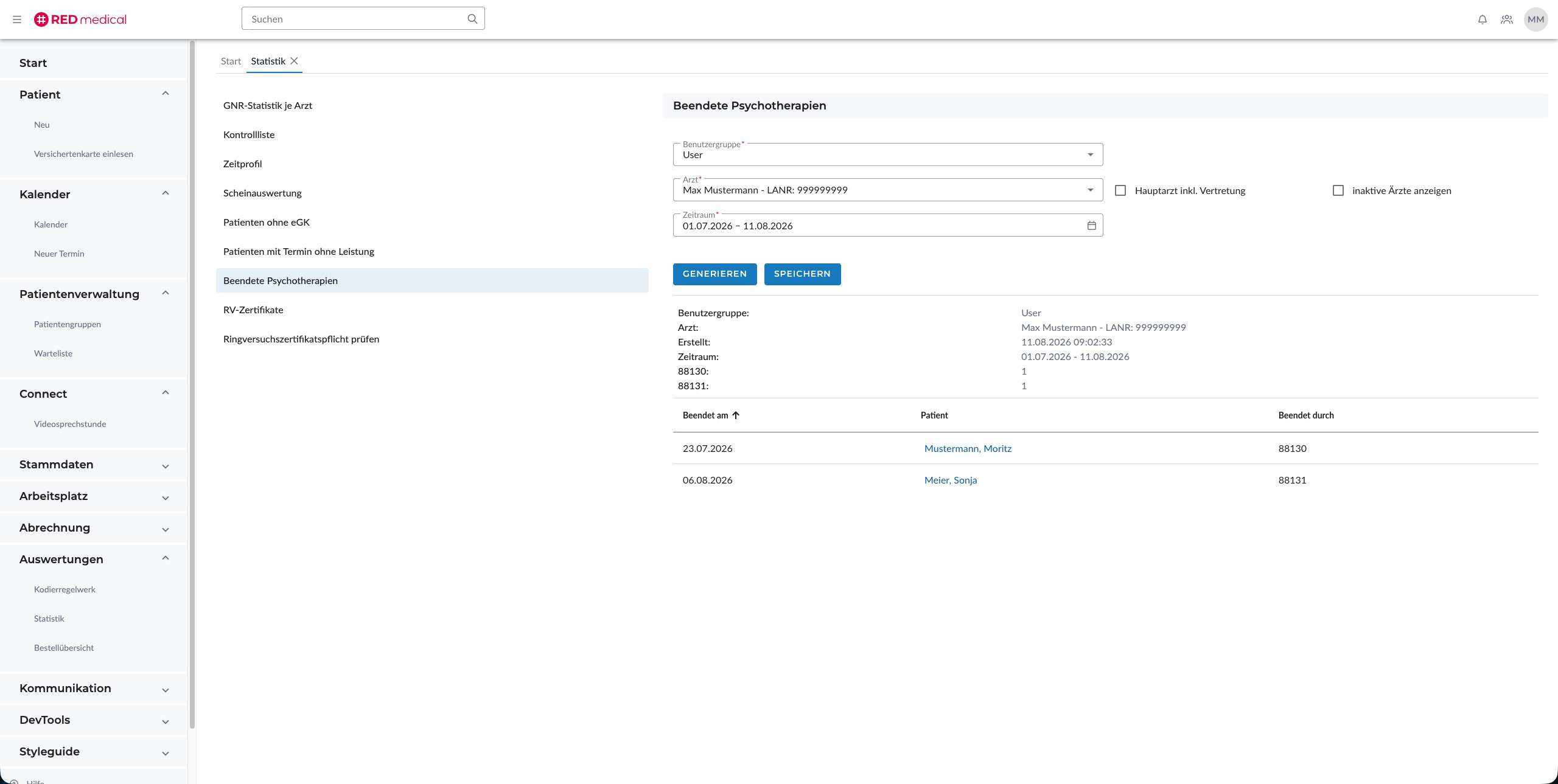
Task: Open the notifications bell
Action: [x=1483, y=19]
